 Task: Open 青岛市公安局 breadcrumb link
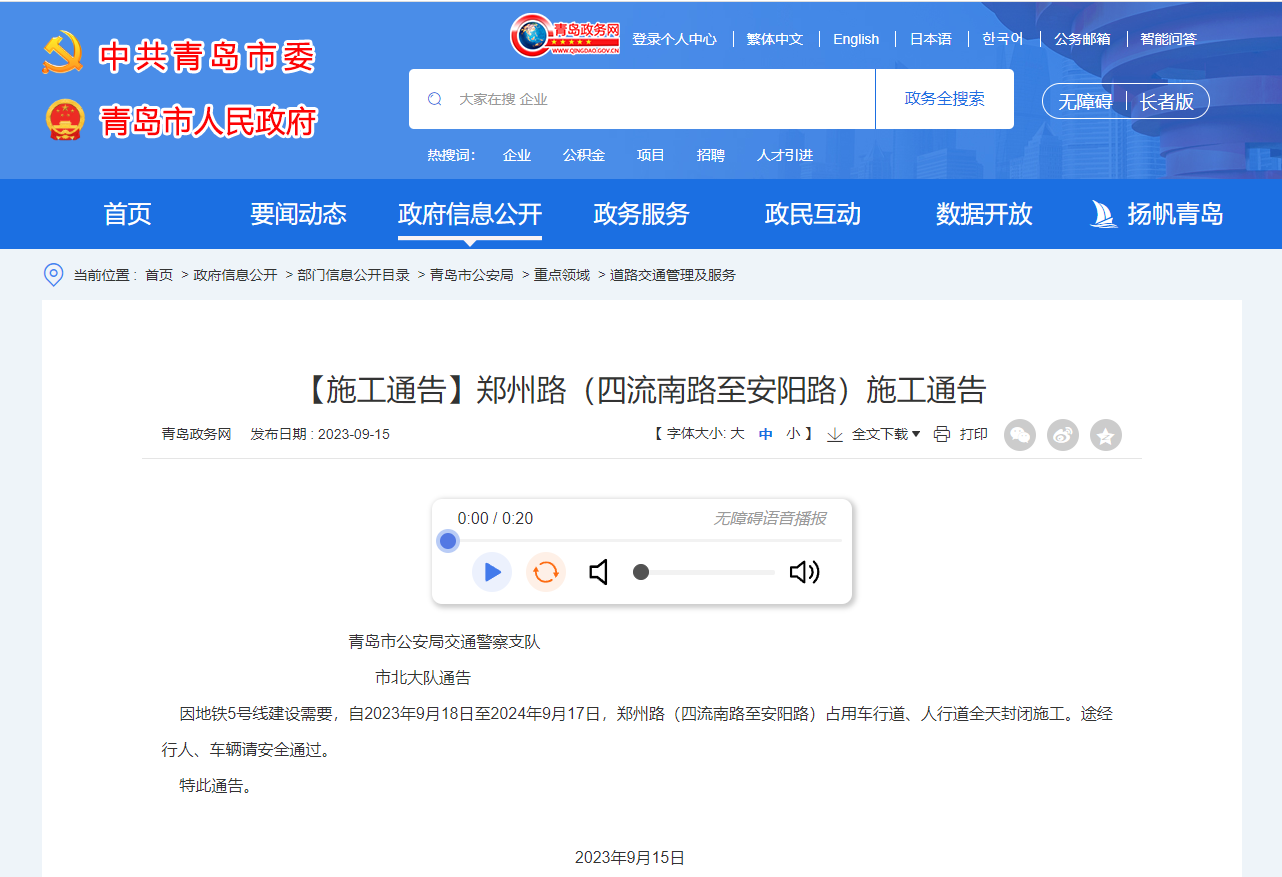click(x=471, y=275)
